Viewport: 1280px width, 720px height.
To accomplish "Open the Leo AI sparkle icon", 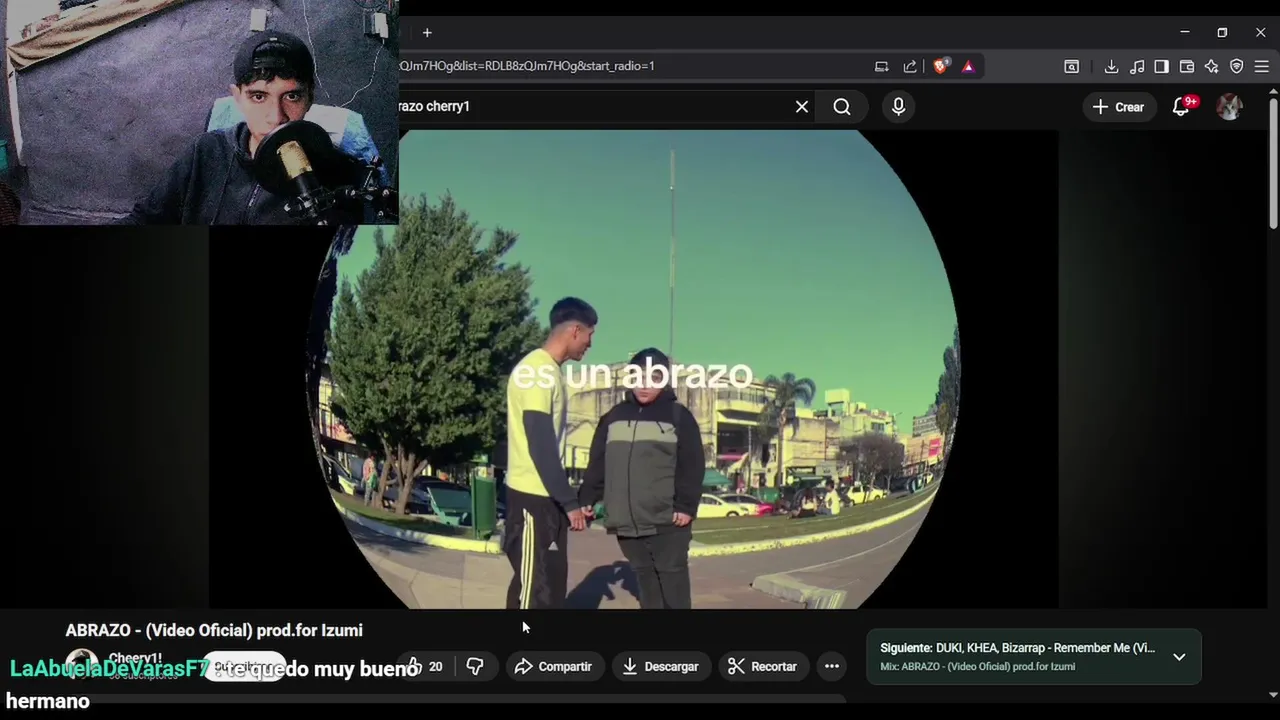I will tap(1211, 66).
